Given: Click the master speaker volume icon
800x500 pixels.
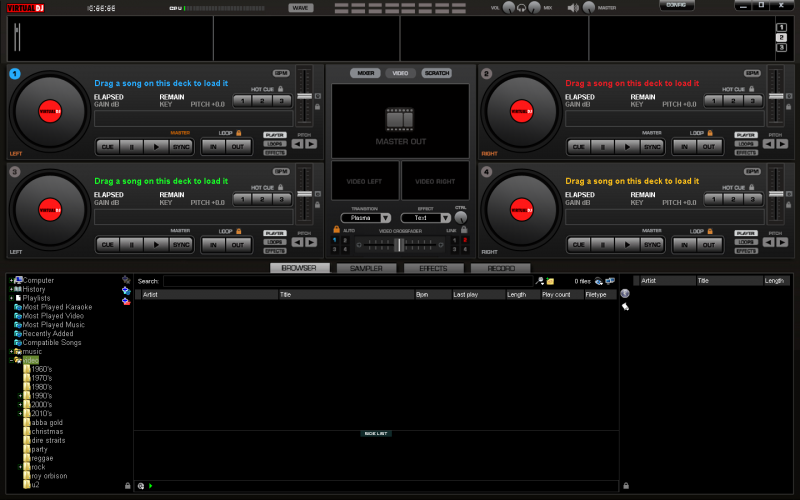Looking at the screenshot, I should coord(573,8).
